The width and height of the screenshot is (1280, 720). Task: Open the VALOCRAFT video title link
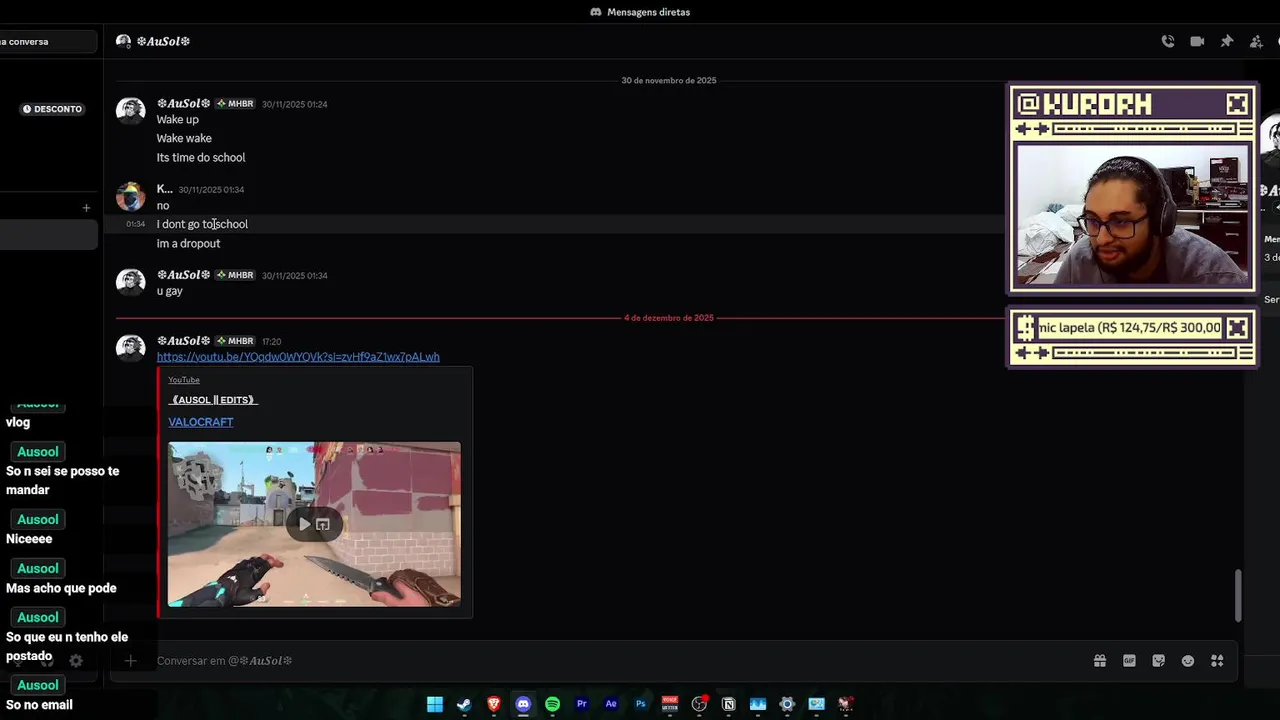(201, 422)
